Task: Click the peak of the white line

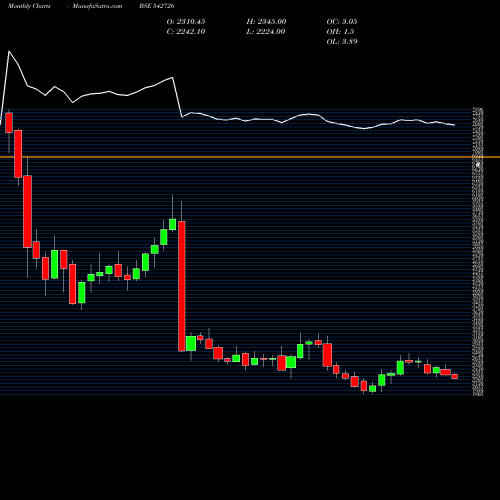Action: (x=9, y=51)
